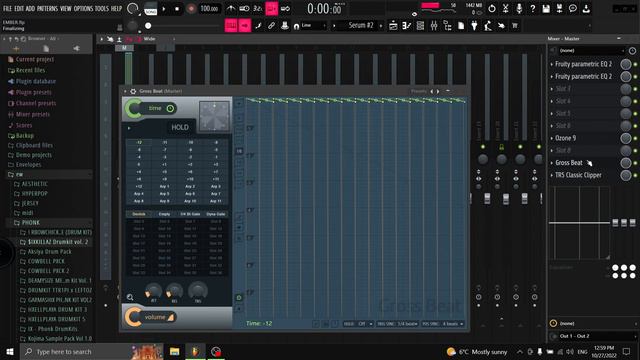Viewport: 640px width, 360px height.
Task: Stop playback with the stop button
Action: pyautogui.click(x=177, y=9)
